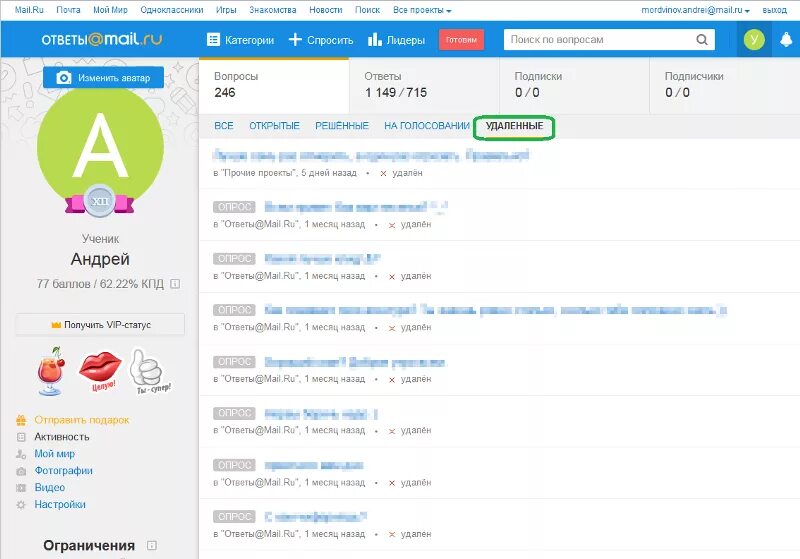The width and height of the screenshot is (800, 559).
Task: Click the crown icon on VIP-статус button
Action: tap(56, 325)
